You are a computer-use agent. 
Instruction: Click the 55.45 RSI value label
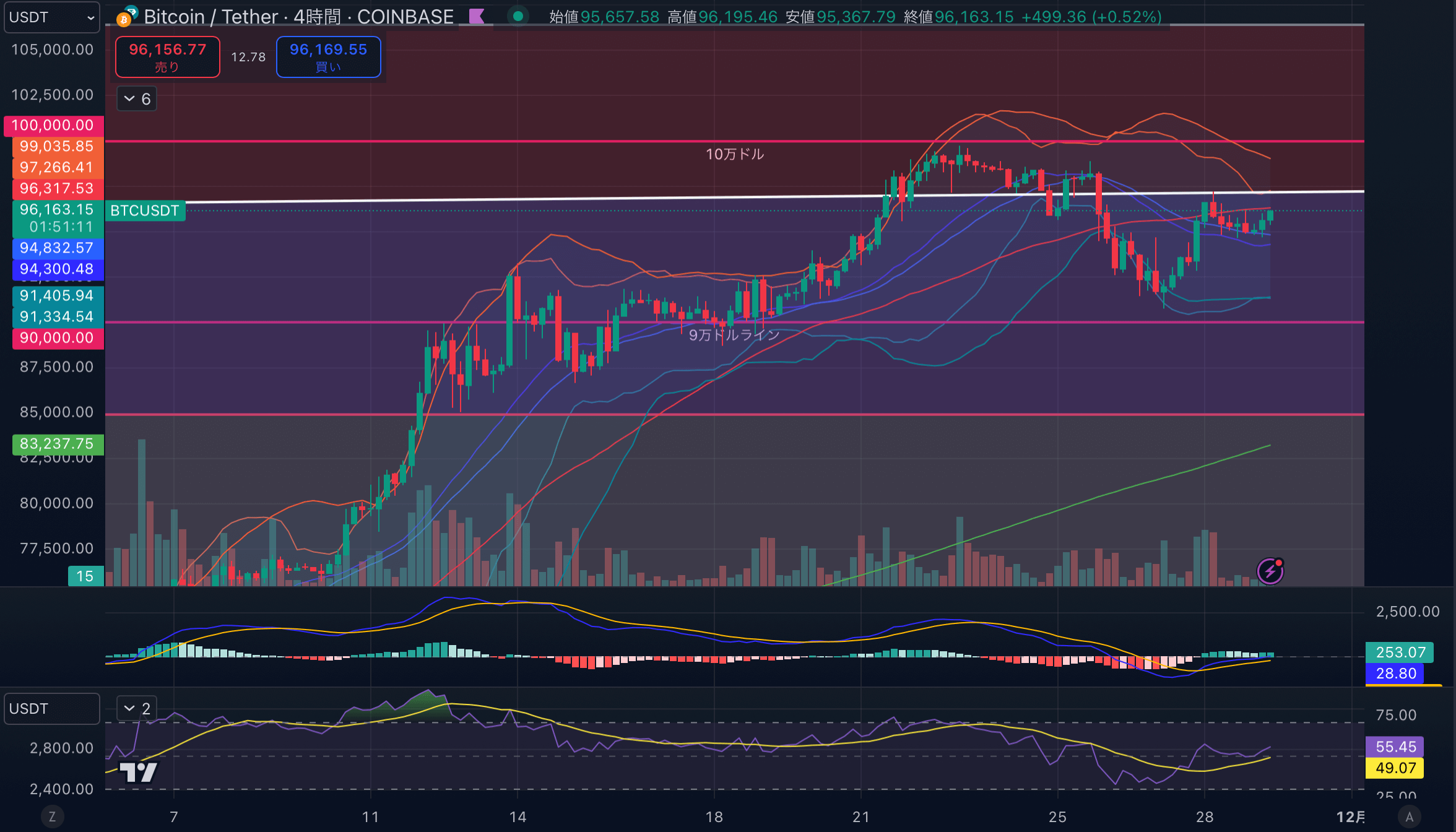1395,747
